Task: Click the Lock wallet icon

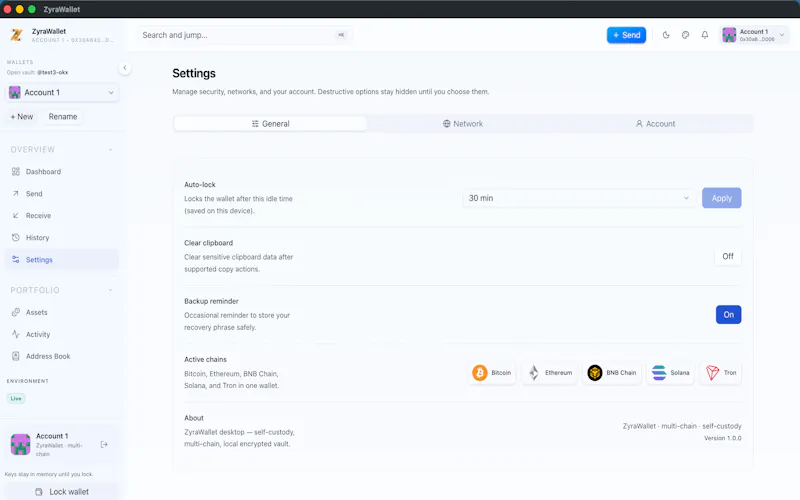Action: 39,492
